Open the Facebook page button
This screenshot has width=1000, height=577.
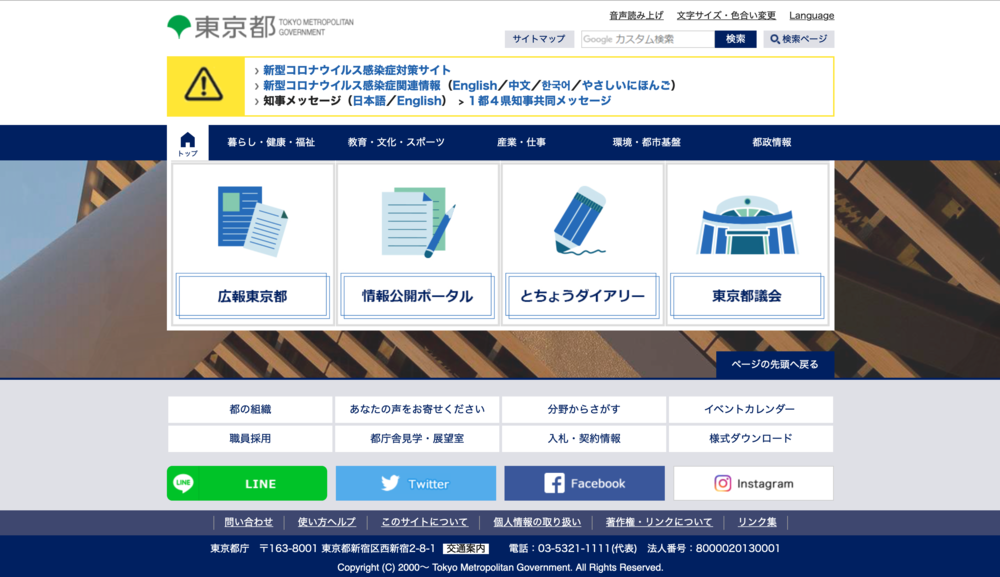(x=584, y=483)
